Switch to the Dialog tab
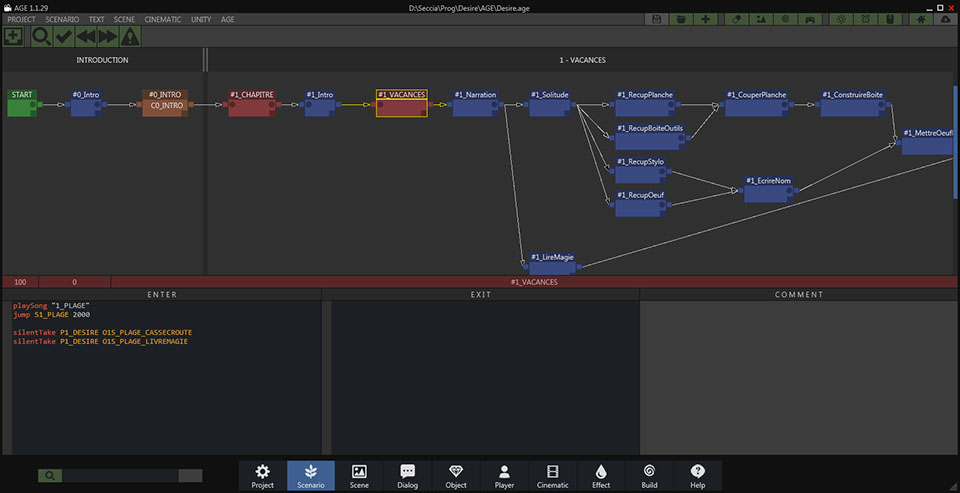960x493 pixels. [x=408, y=476]
